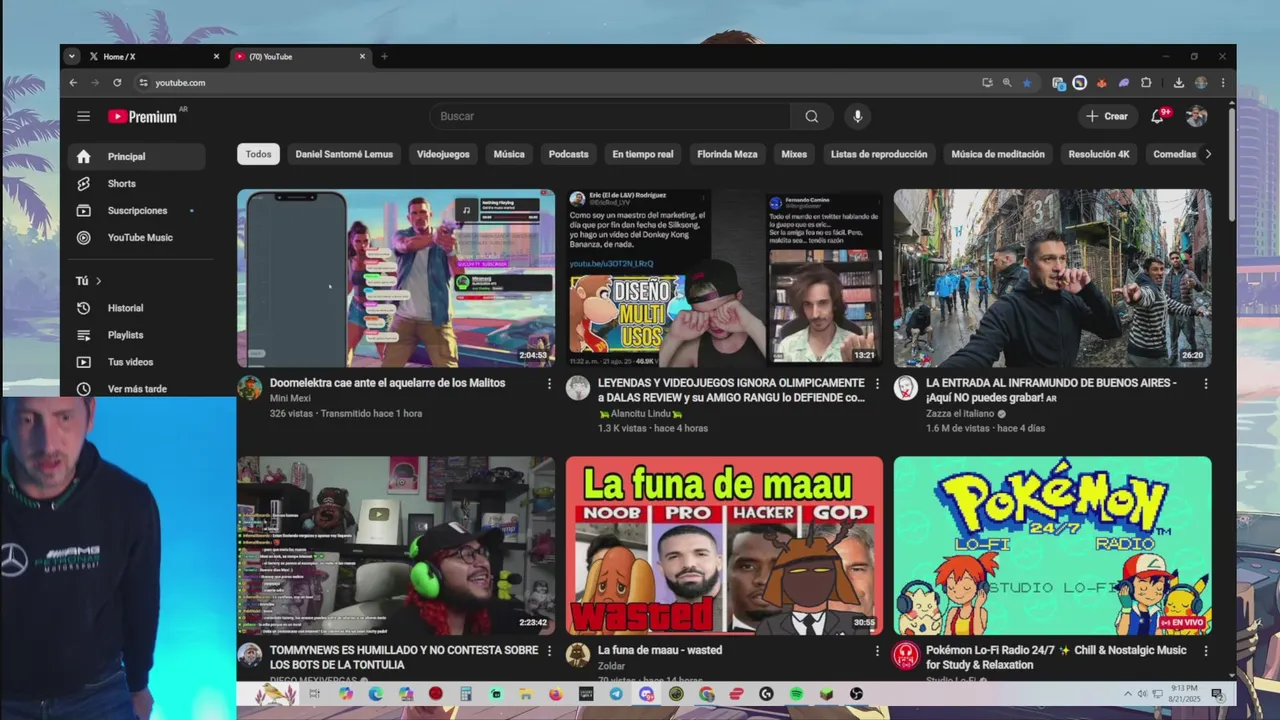This screenshot has width=1280, height=720.
Task: Click the zoom magnifier in address bar
Action: click(x=1007, y=83)
